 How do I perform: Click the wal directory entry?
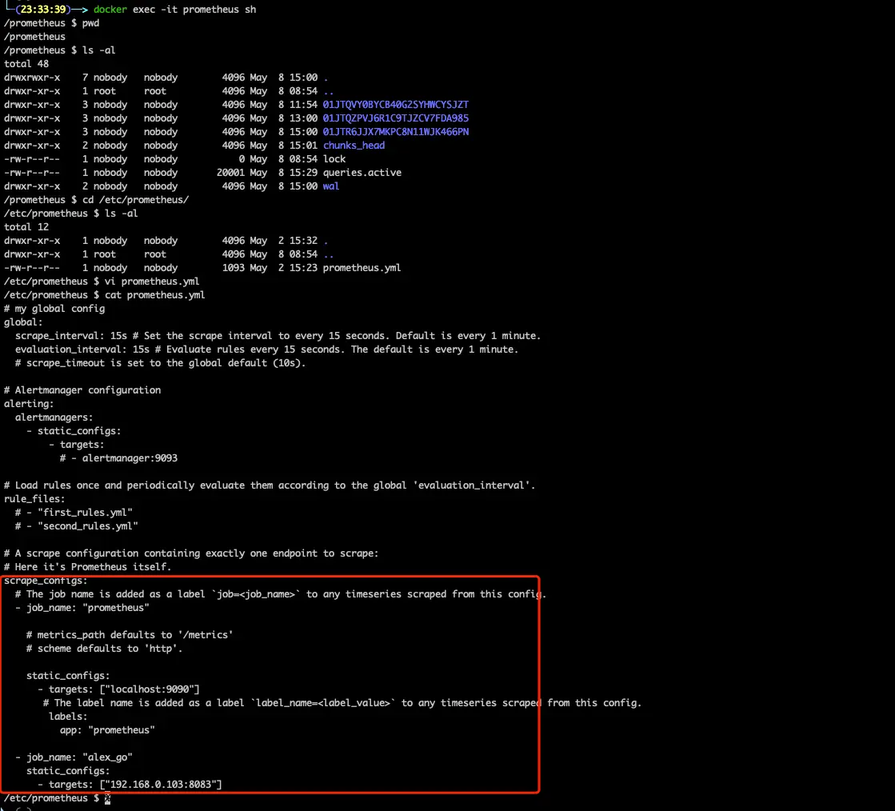click(331, 186)
